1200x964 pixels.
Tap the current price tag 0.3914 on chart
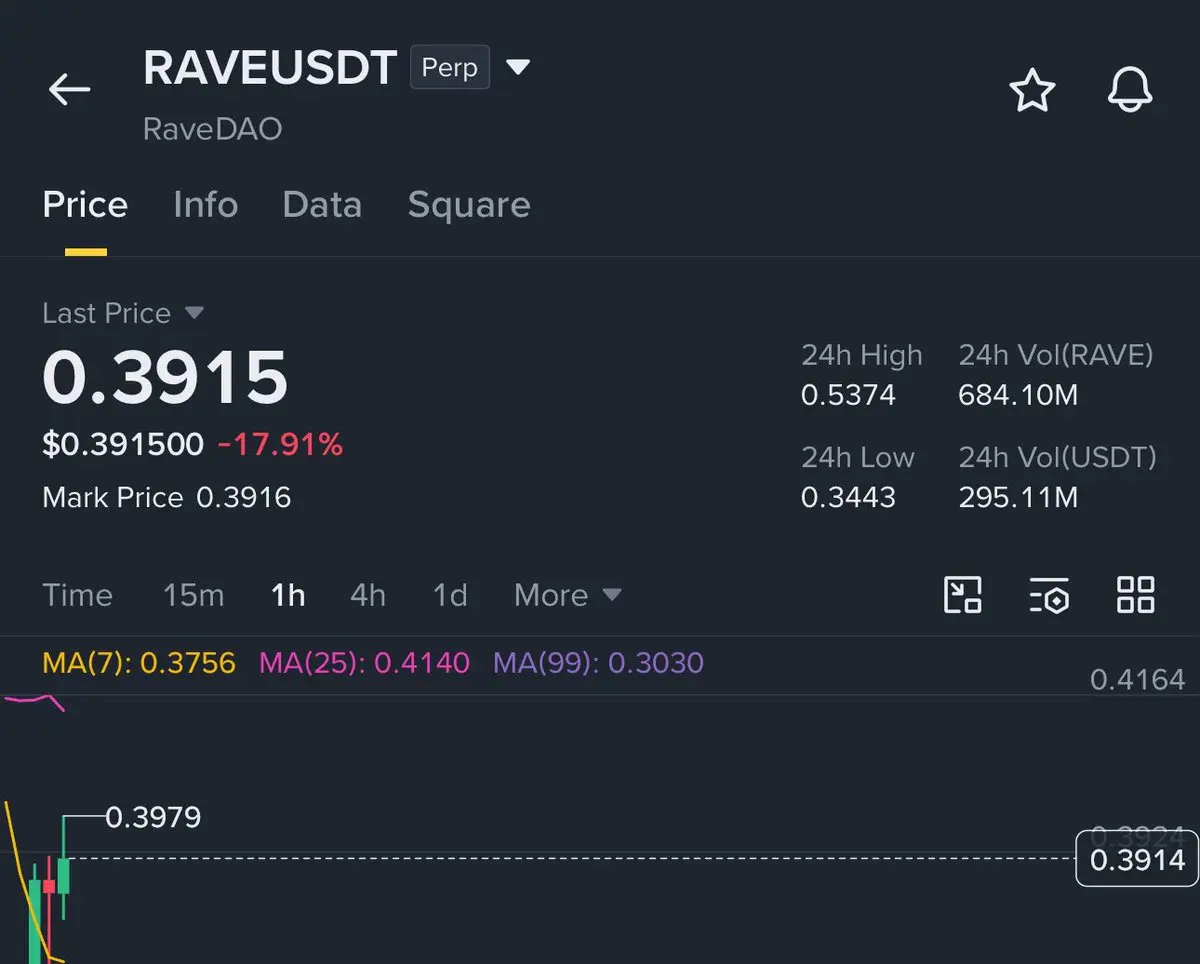pos(1137,859)
